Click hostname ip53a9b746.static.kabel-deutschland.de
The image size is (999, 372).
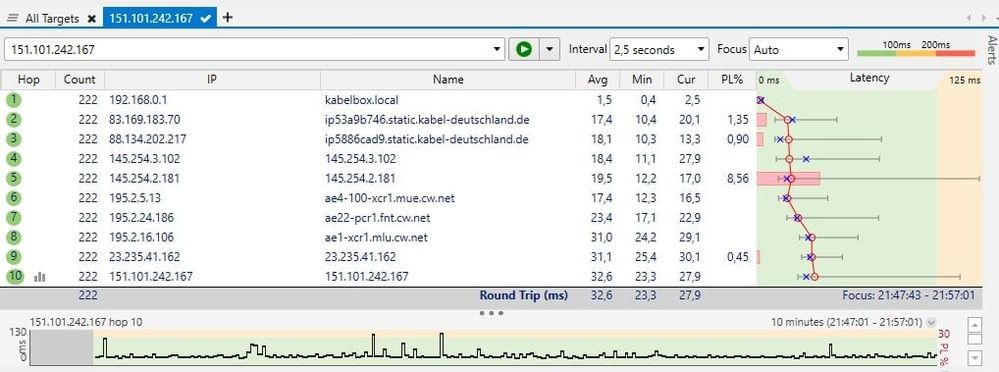[427, 120]
